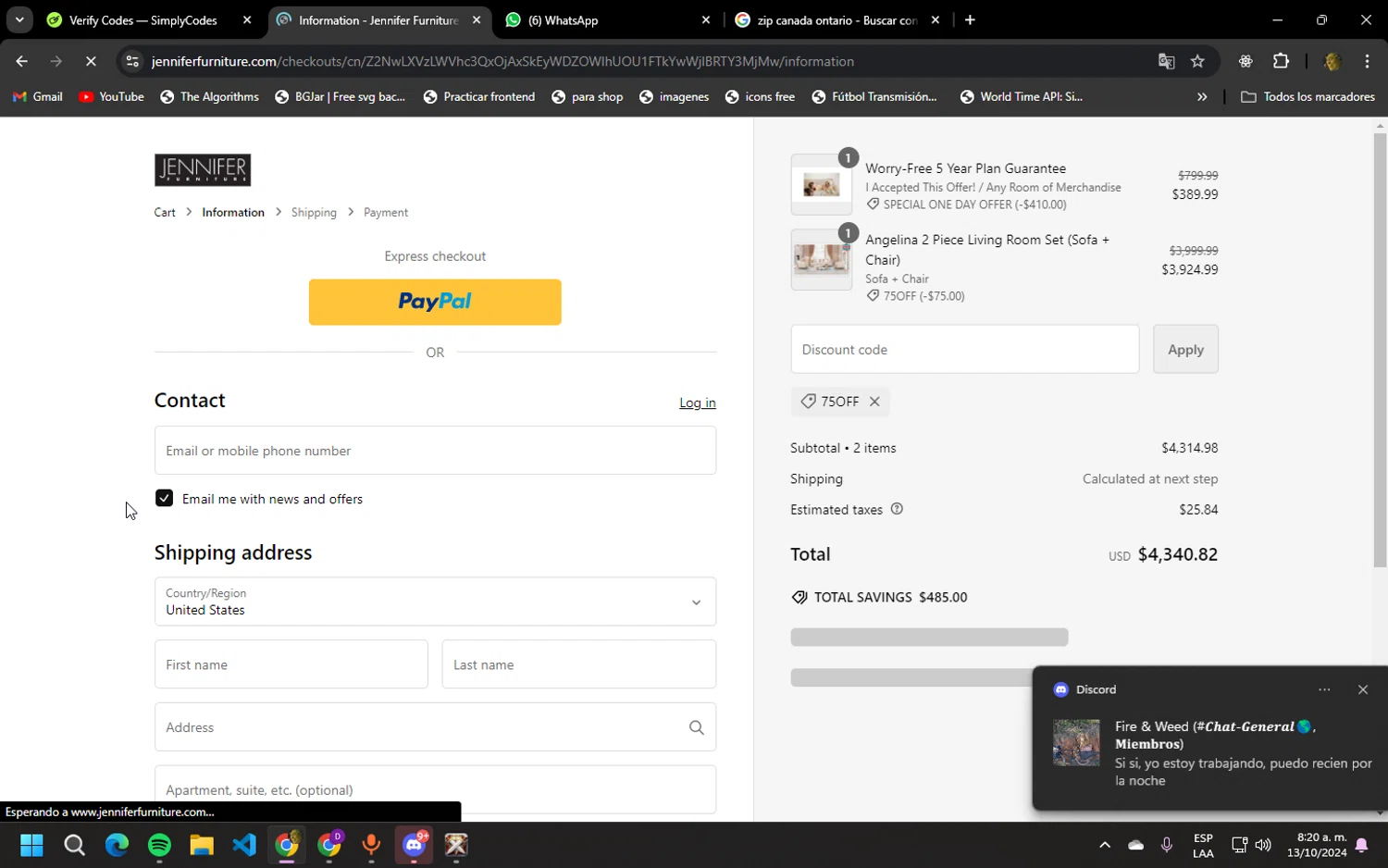Click the microphone icon in system tray
The width and height of the screenshot is (1388, 868).
pos(1167,845)
